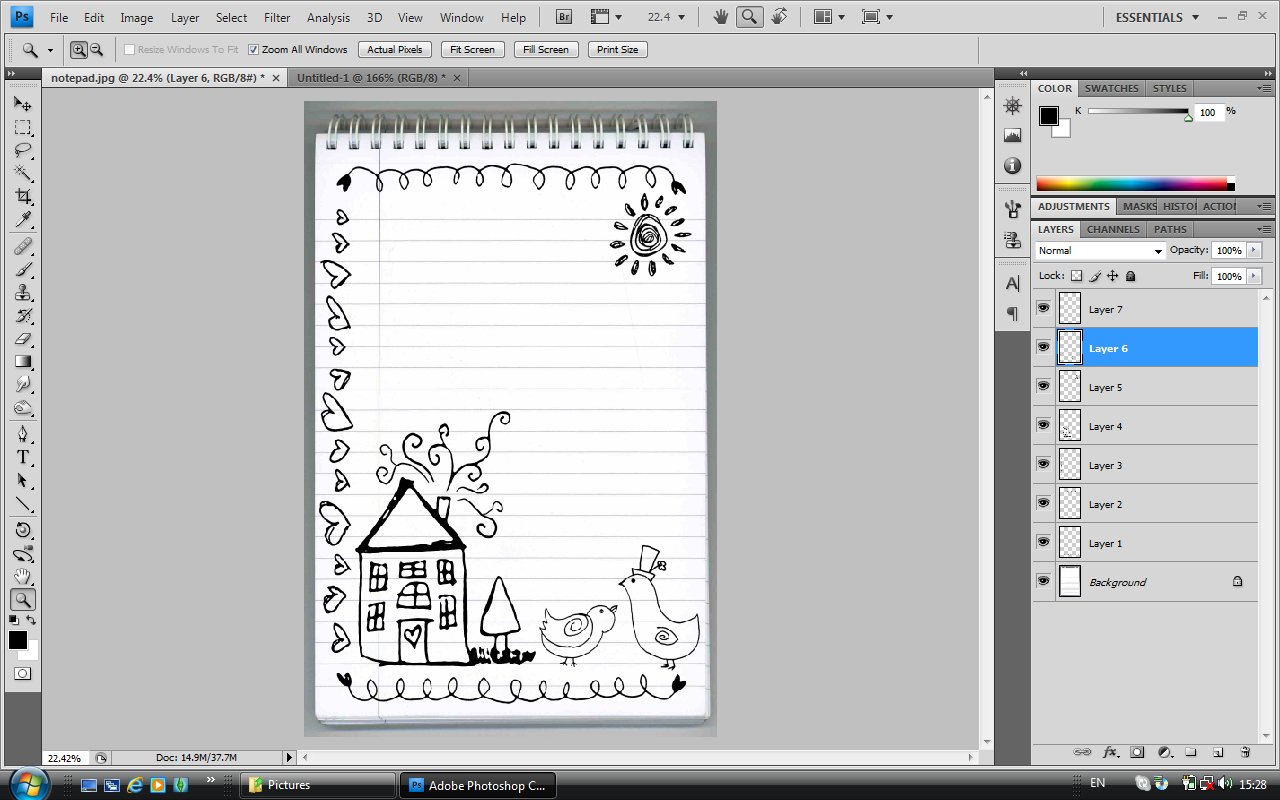
Task: Activate the Zoom tool
Action: tap(23, 600)
